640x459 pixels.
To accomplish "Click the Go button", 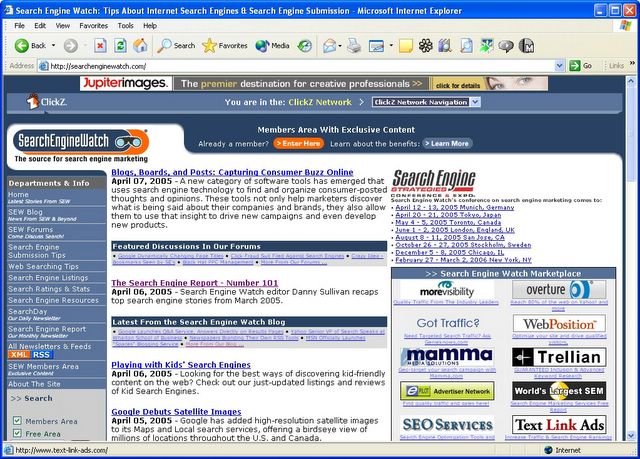I will point(581,66).
